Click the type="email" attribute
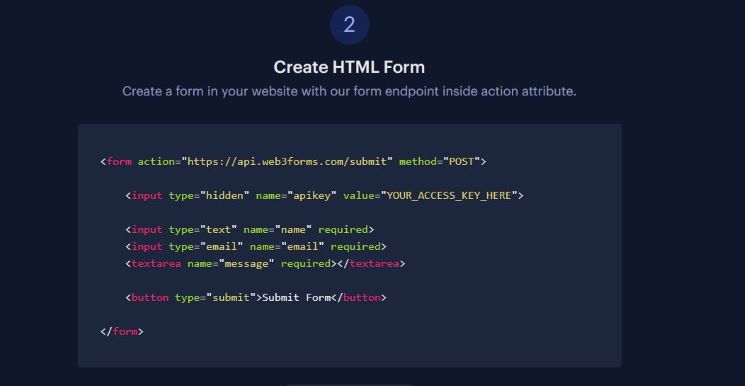The height and width of the screenshot is (386, 745). click(x=206, y=247)
